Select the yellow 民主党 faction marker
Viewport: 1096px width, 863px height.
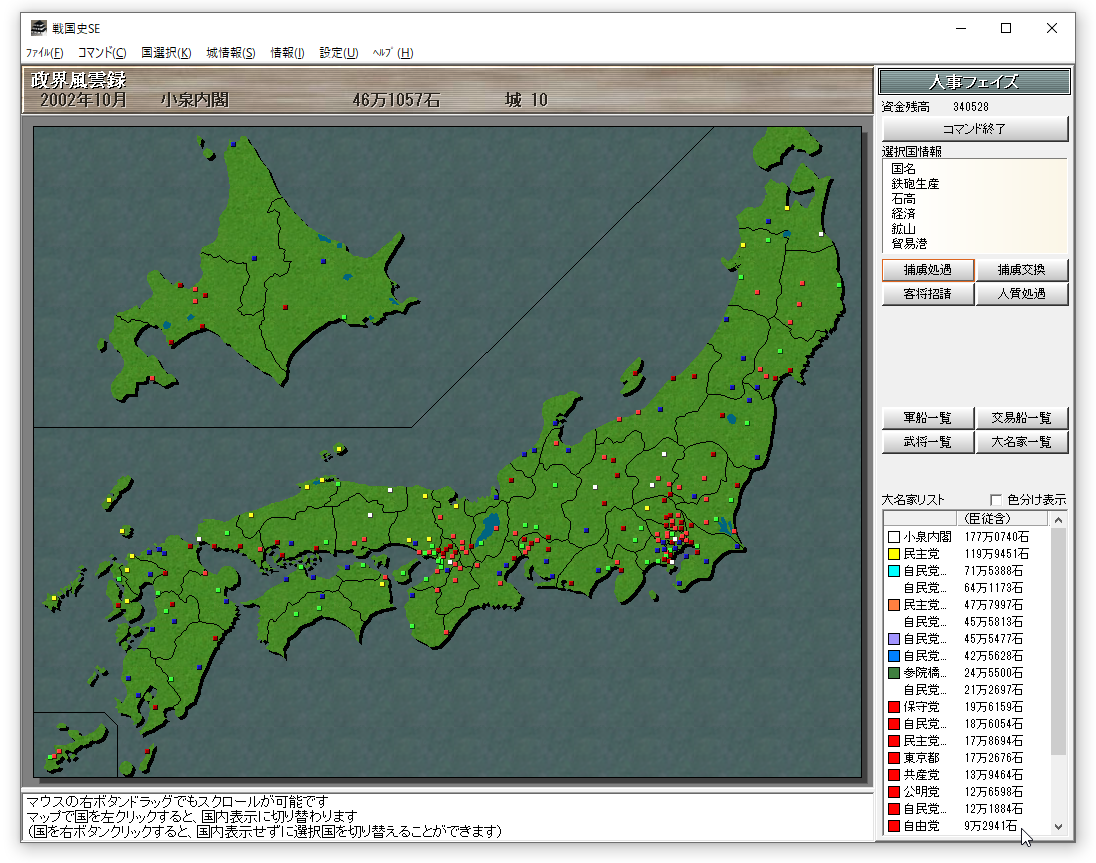pos(894,554)
